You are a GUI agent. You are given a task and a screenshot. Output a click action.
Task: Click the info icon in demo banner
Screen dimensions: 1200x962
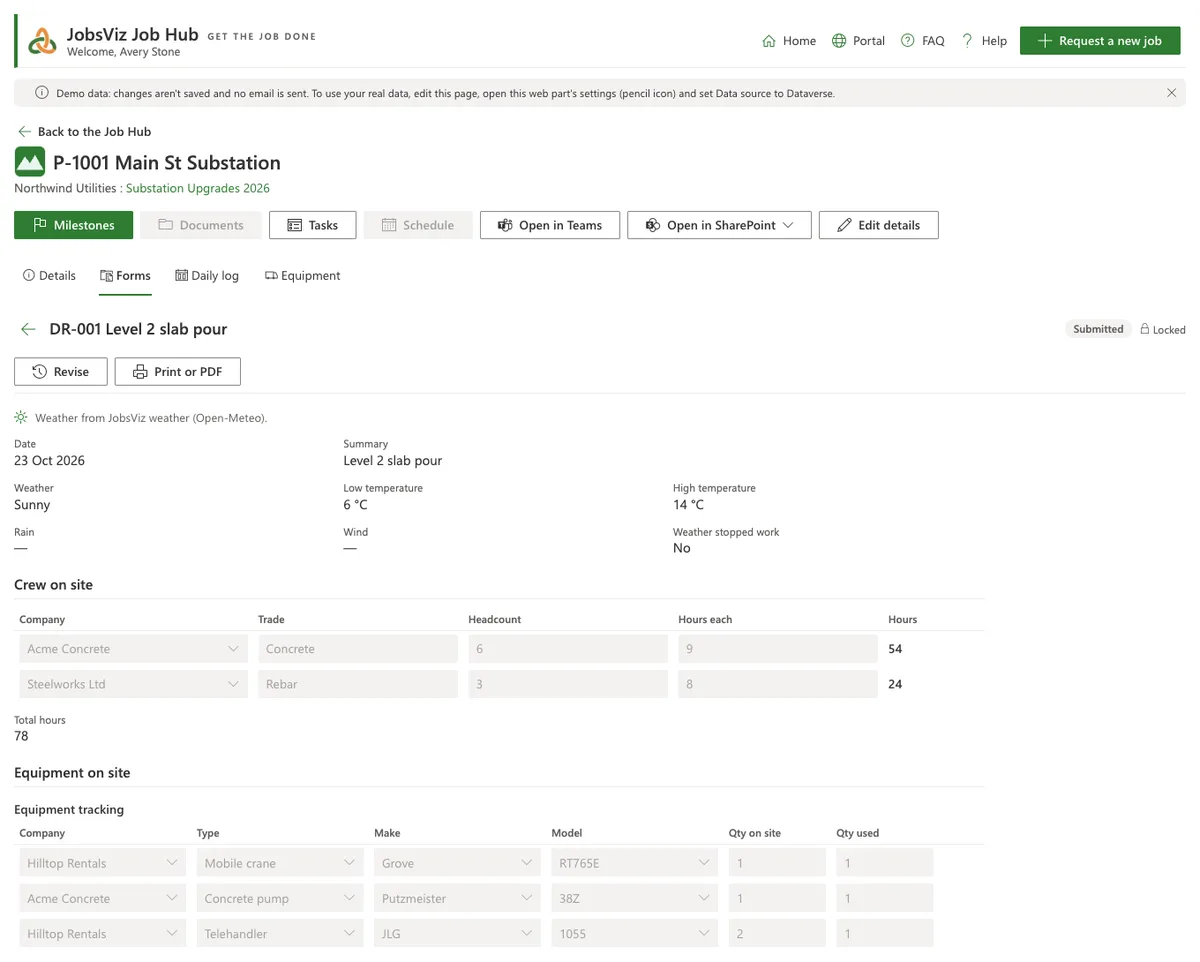point(42,93)
